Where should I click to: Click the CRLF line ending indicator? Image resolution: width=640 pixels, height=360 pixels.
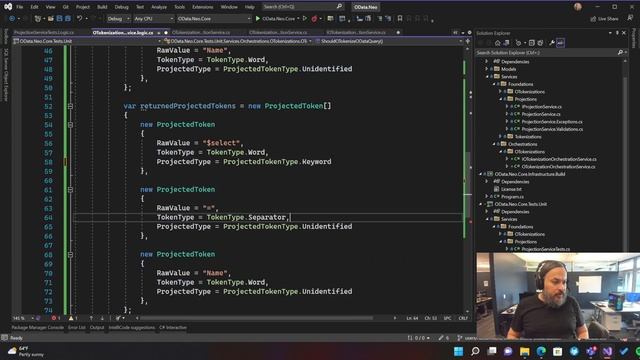pos(463,318)
